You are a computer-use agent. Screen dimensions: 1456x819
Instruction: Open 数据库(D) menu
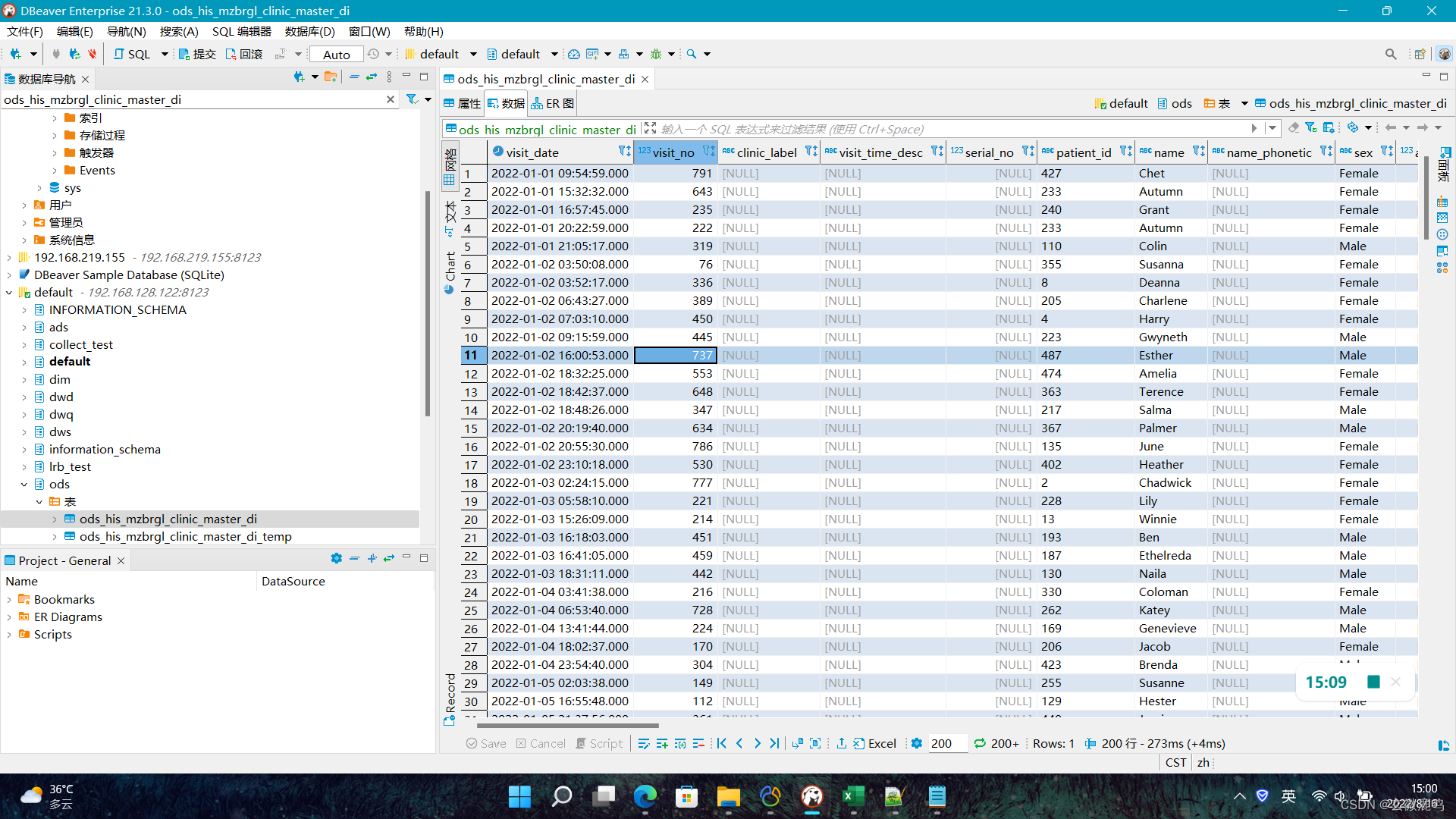click(310, 31)
